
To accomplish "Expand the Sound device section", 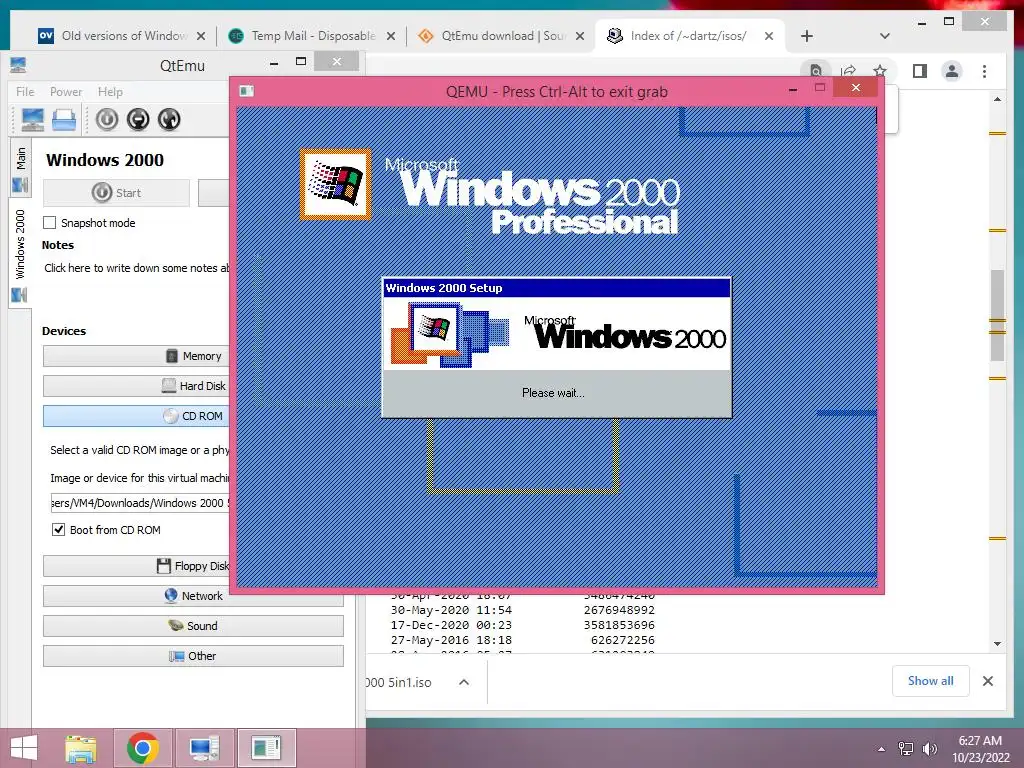I will point(193,626).
